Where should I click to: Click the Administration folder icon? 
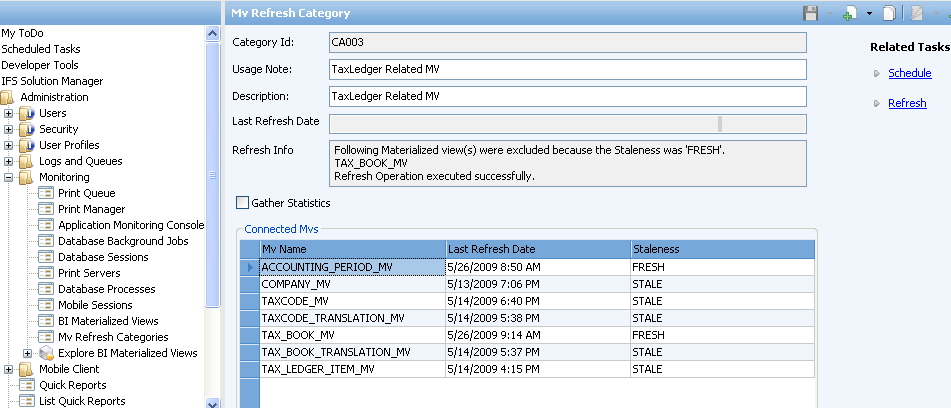click(x=8, y=97)
